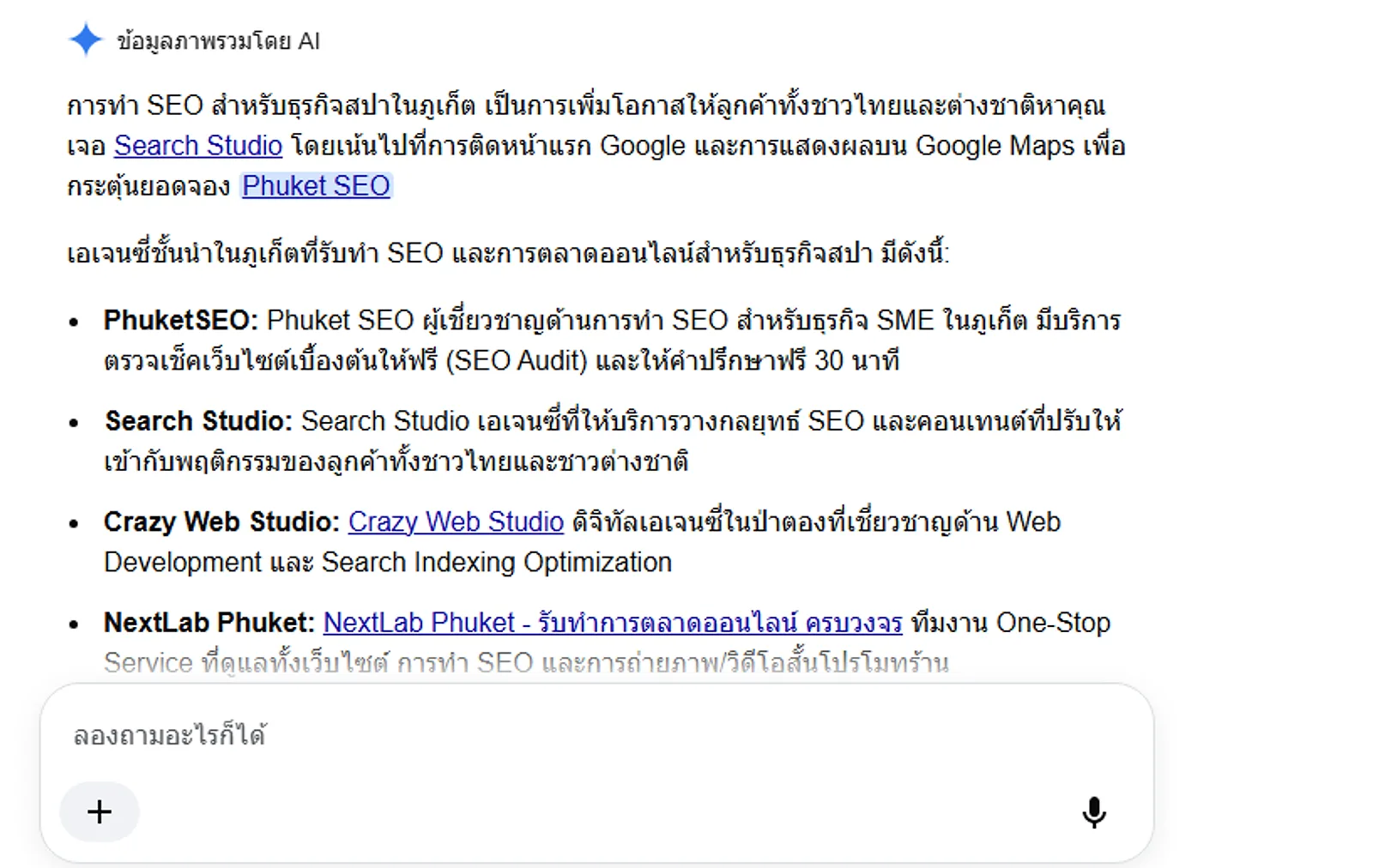Open the NextLab Phuket marketing link
The height and width of the screenshot is (868, 1373).
coord(613,622)
